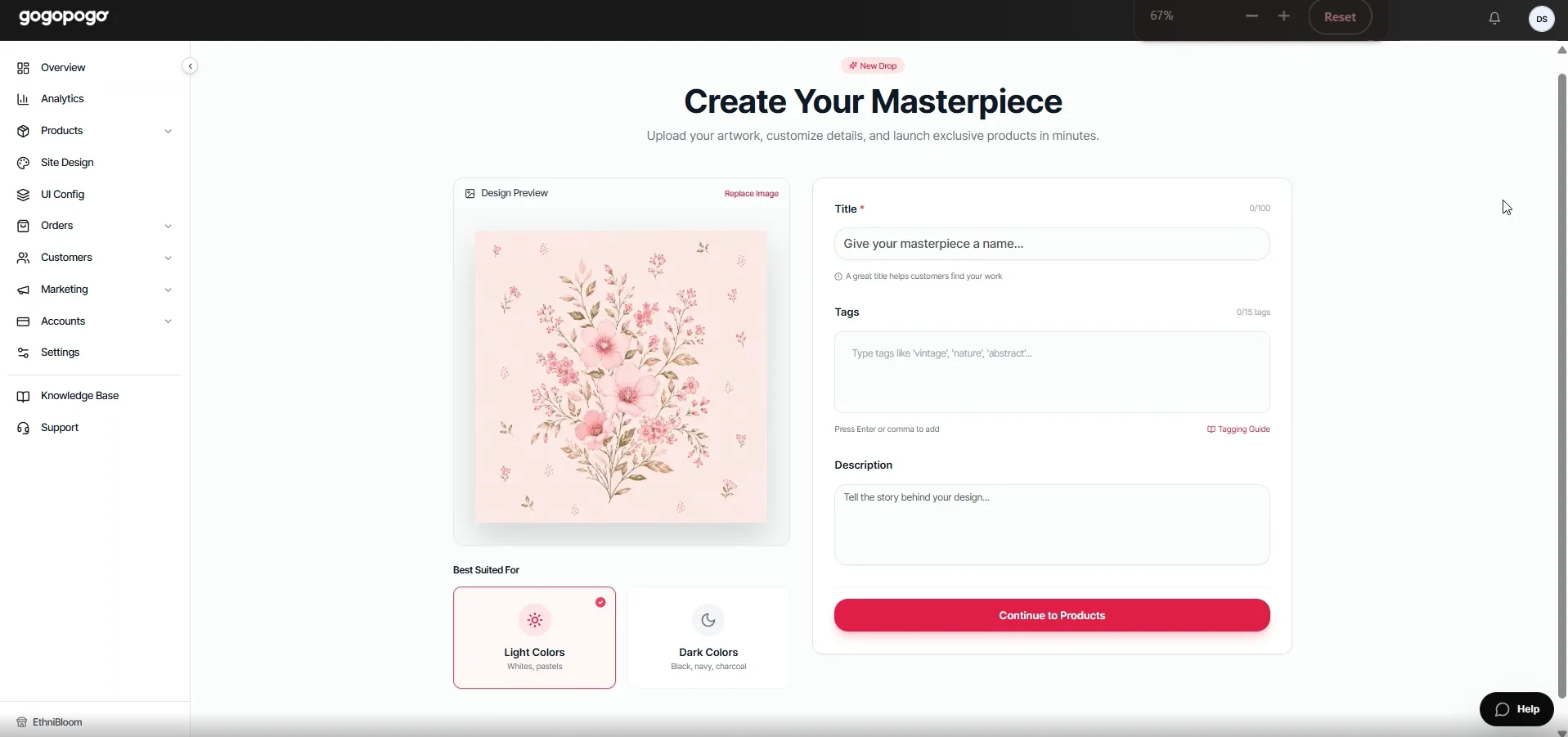Screen dimensions: 1568x737
Task: Click the Site Design palette icon
Action: click(23, 163)
